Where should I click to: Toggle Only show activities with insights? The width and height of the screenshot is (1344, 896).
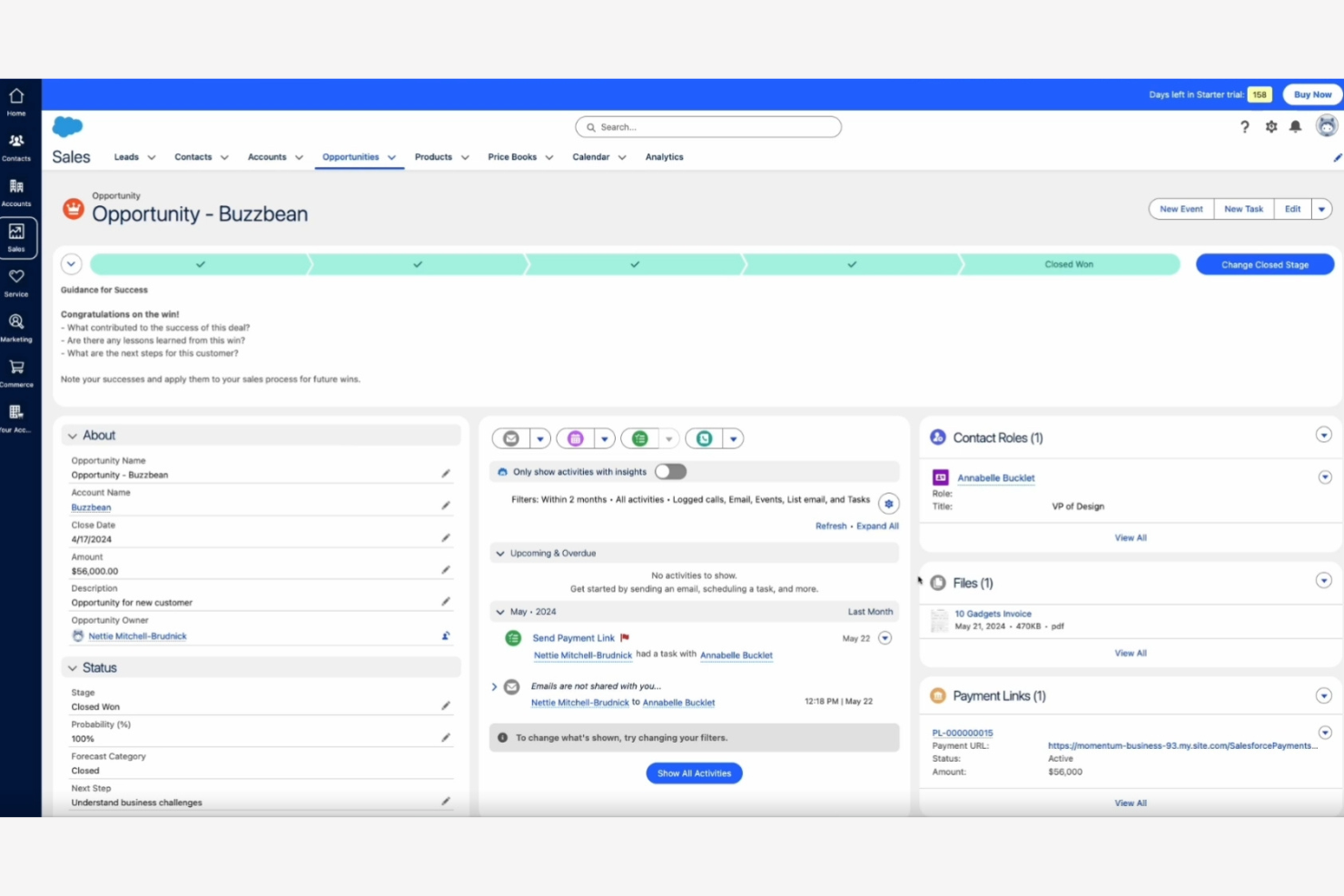click(x=671, y=471)
